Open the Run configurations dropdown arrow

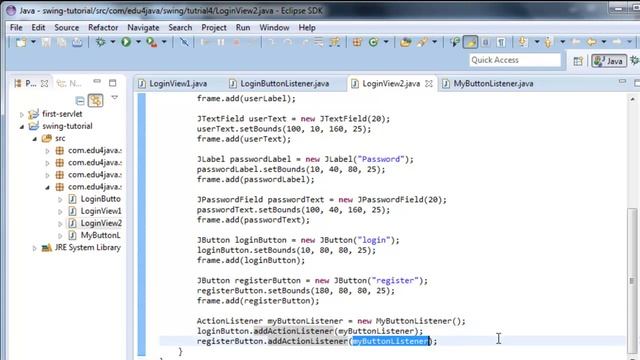point(138,42)
